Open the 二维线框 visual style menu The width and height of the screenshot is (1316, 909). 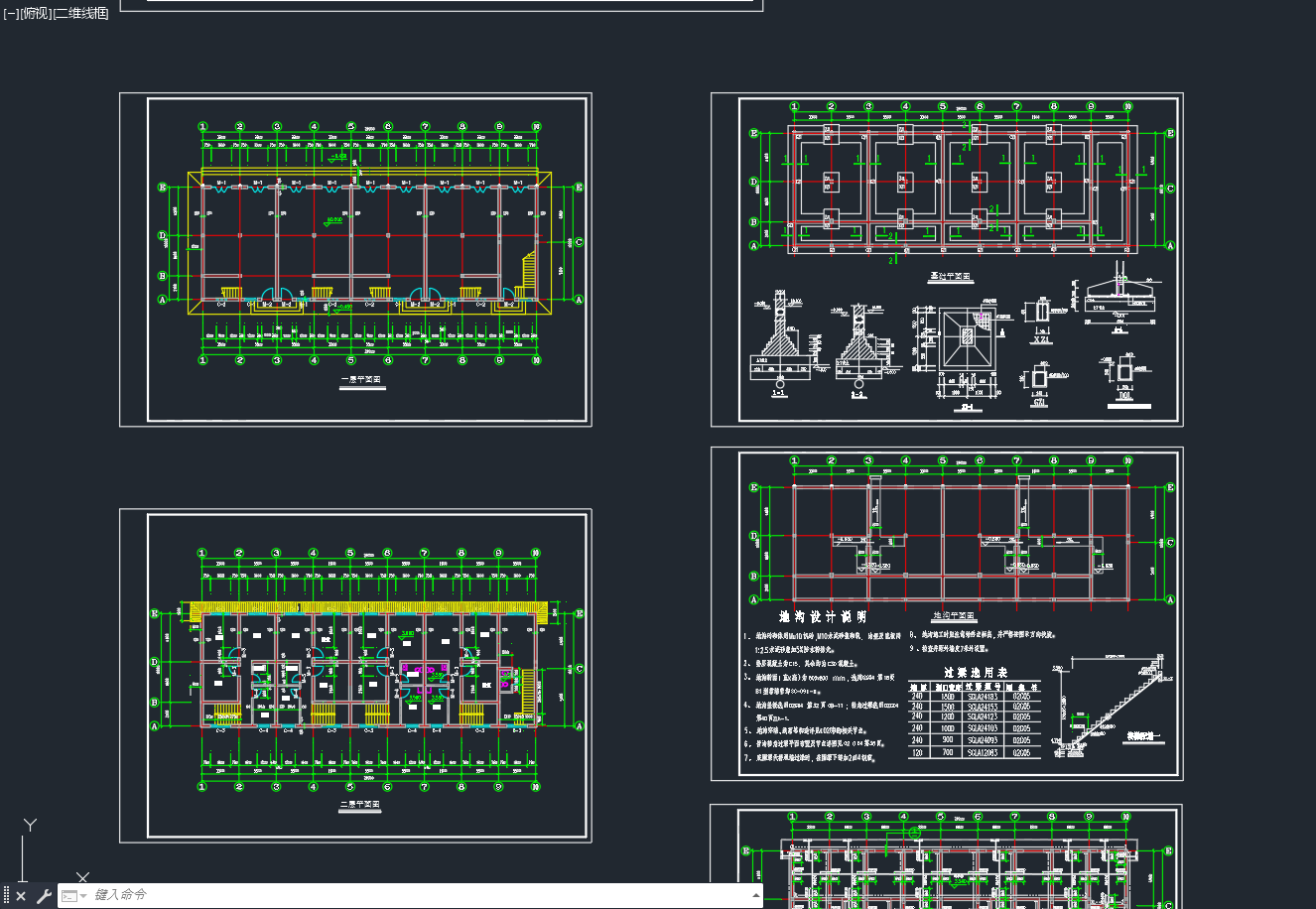pyautogui.click(x=81, y=13)
